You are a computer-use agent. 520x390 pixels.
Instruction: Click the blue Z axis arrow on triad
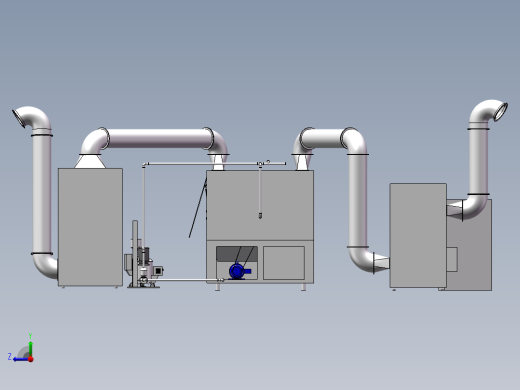pos(21,359)
